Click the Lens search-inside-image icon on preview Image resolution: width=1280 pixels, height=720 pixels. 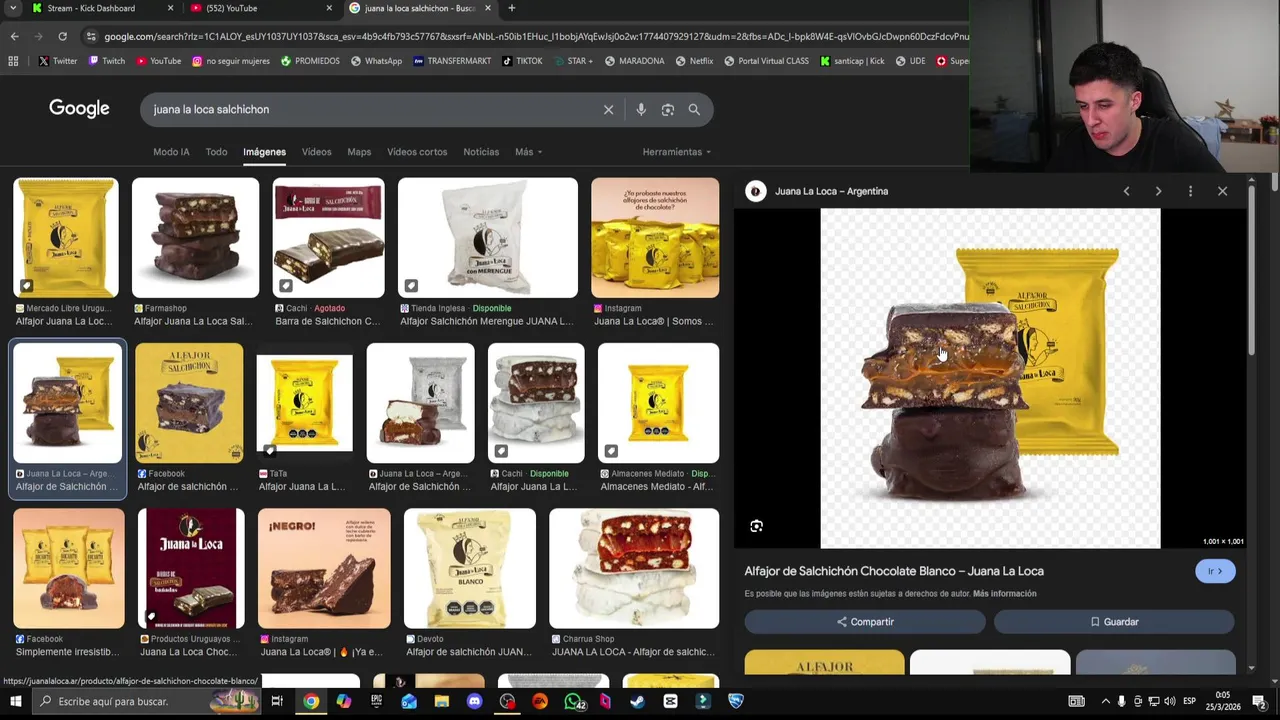point(756,526)
